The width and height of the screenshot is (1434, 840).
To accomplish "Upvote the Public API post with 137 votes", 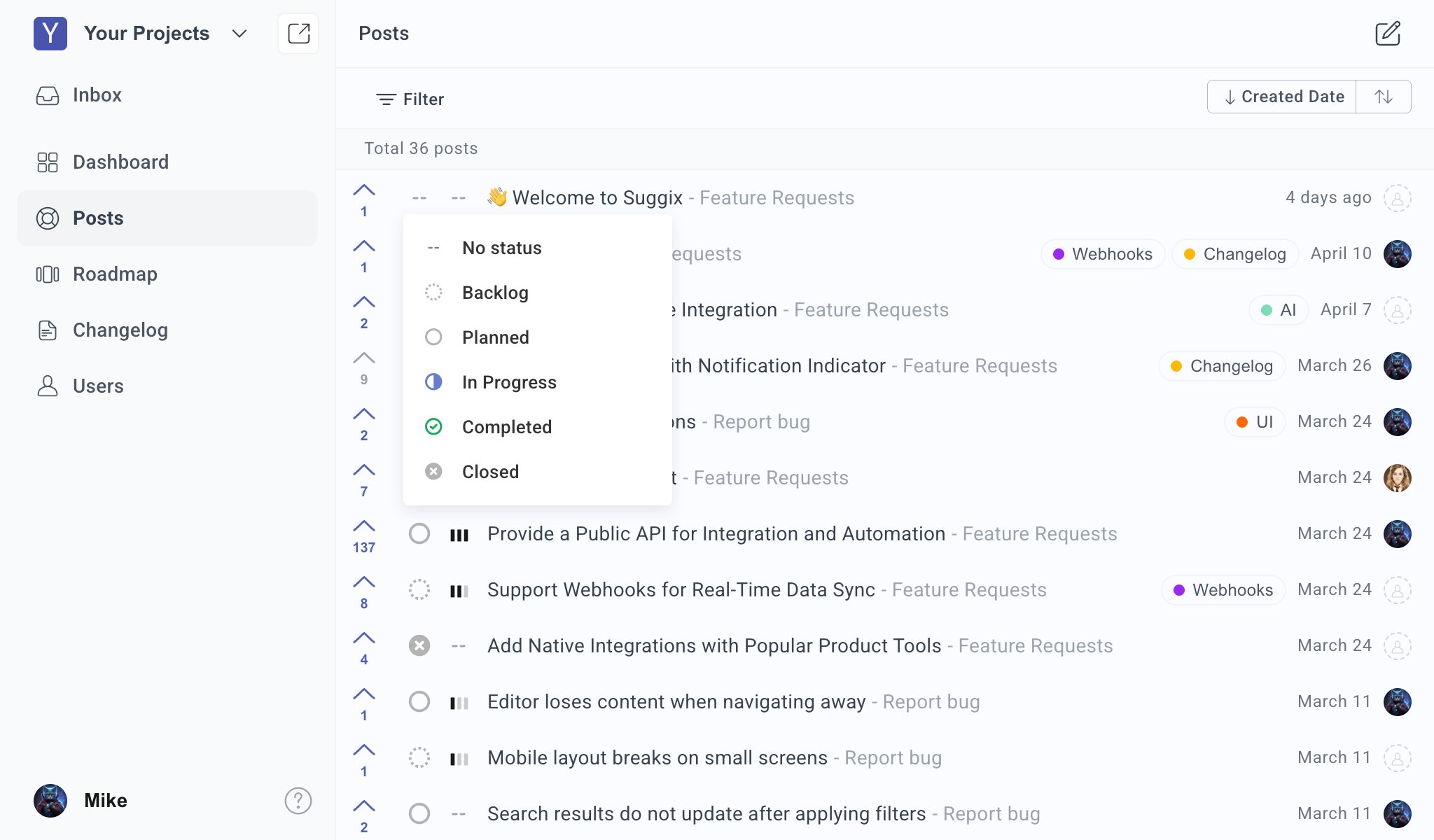I will [364, 536].
